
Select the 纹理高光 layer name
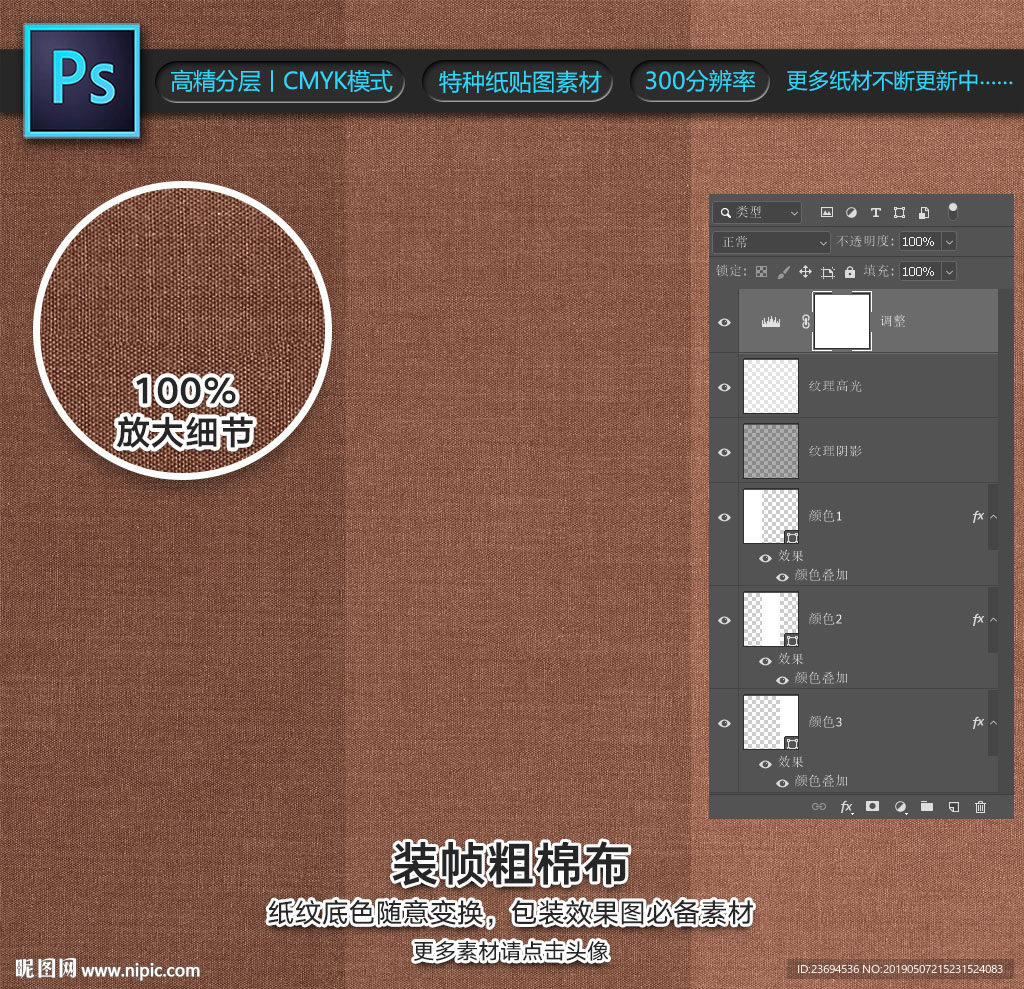[835, 386]
